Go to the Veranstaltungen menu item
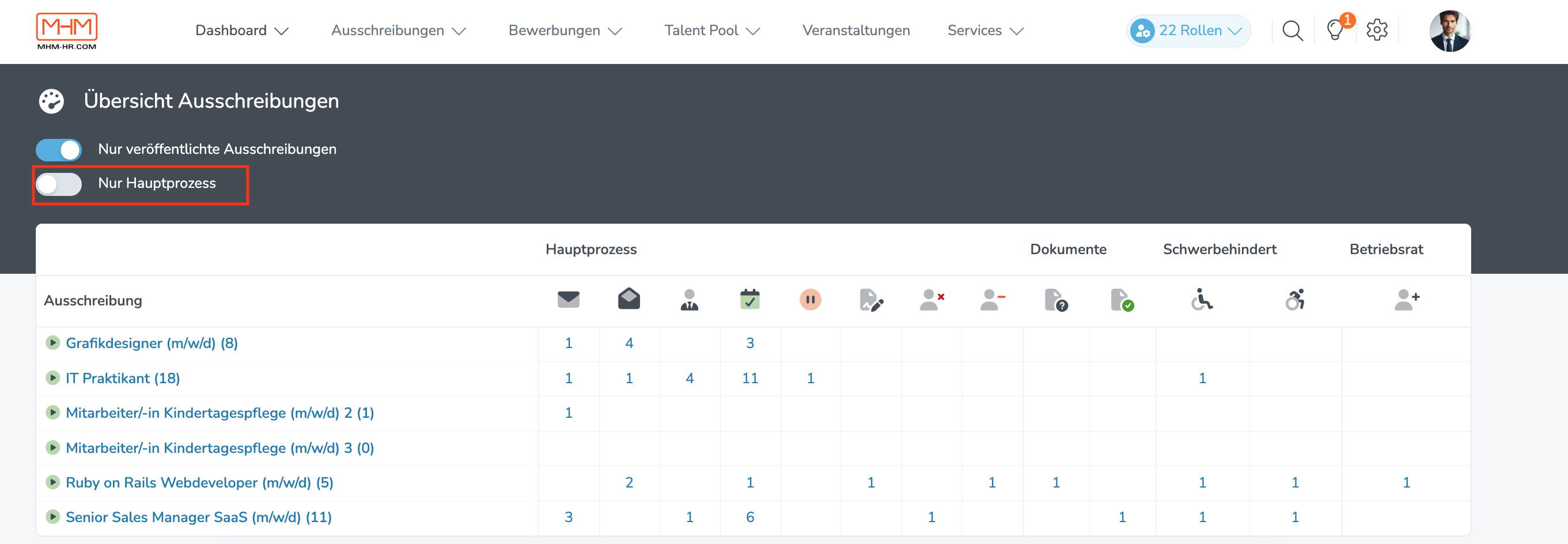The width and height of the screenshot is (1568, 544). (x=855, y=31)
